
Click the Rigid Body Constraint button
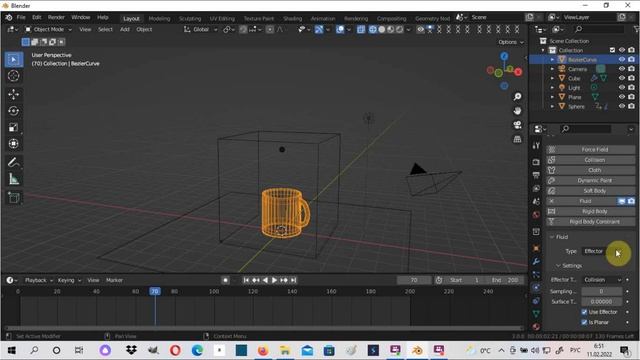point(591,222)
